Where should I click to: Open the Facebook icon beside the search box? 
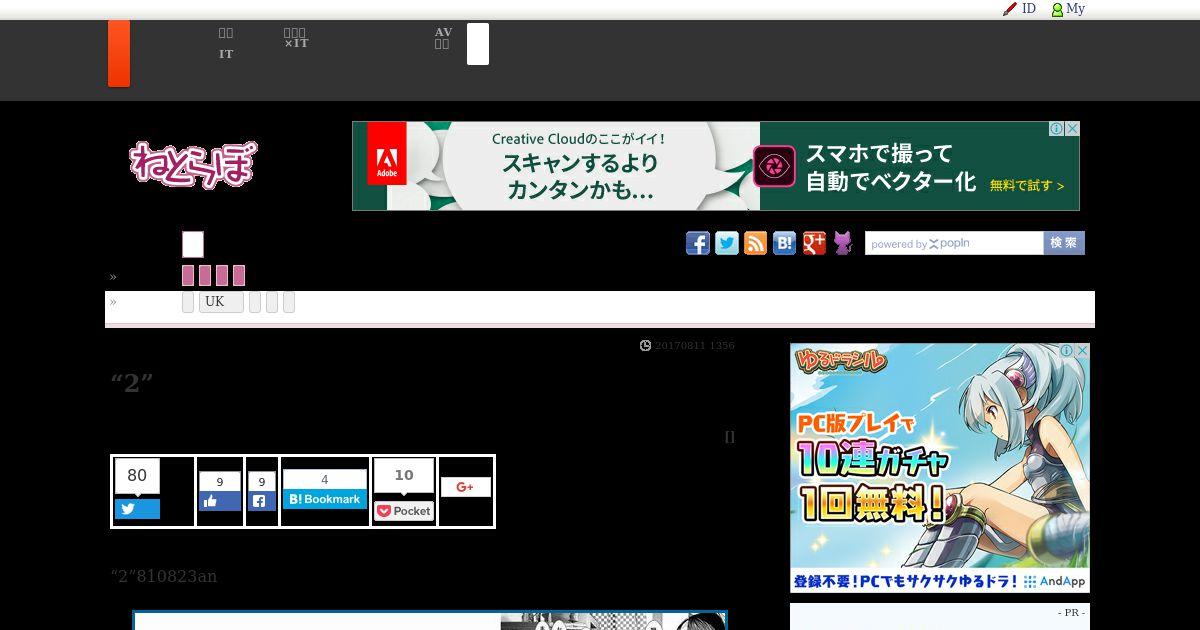point(698,243)
